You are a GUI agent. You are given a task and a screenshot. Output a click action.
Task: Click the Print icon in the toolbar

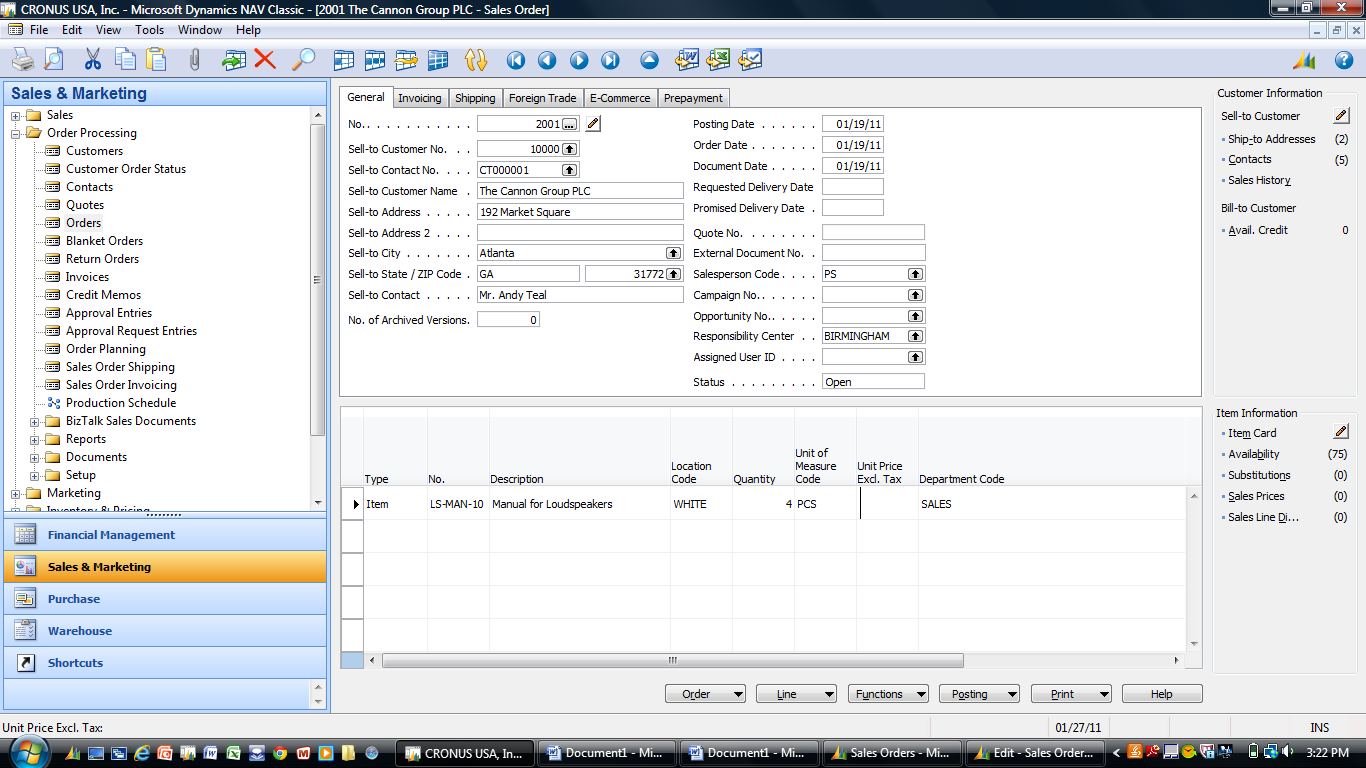point(22,60)
